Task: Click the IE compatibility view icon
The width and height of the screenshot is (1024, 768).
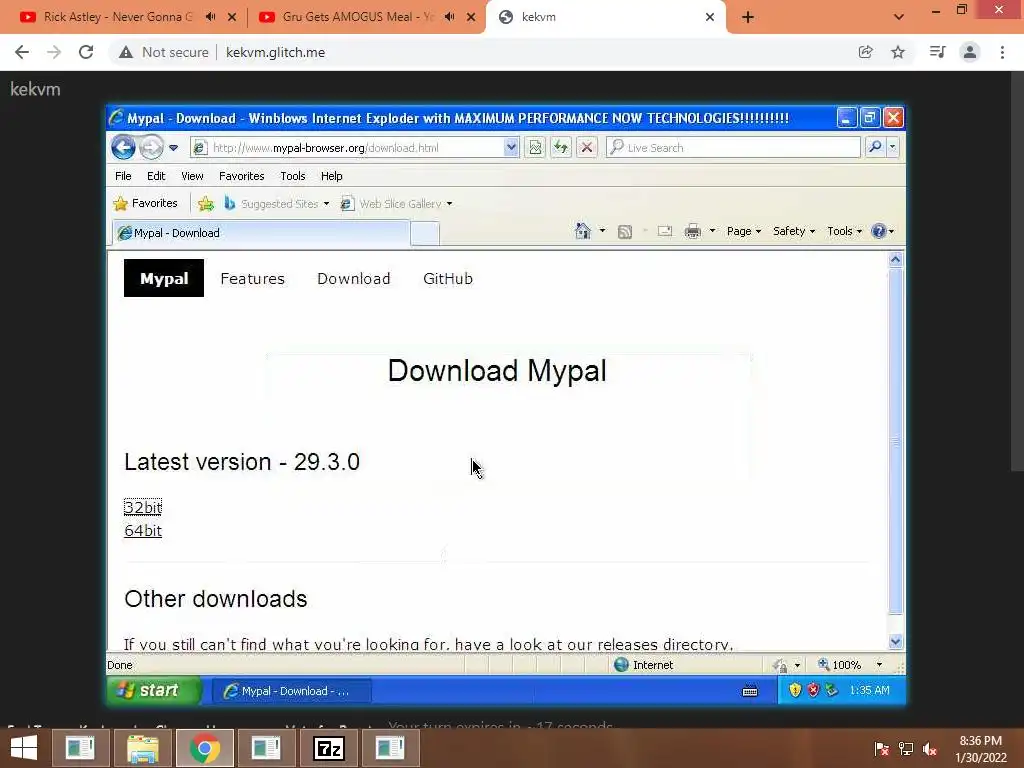Action: [535, 148]
